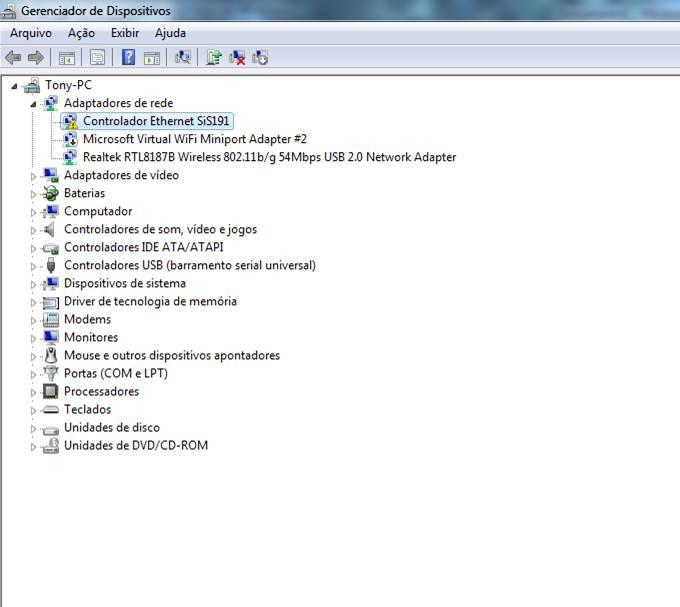The image size is (680, 607).
Task: Open the Exibir menu
Action: (x=125, y=33)
